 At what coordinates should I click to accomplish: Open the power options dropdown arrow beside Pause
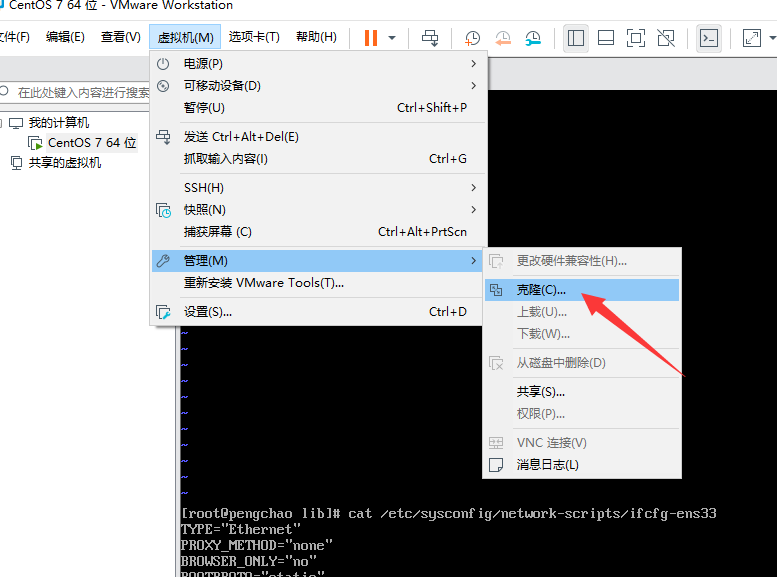click(x=392, y=38)
